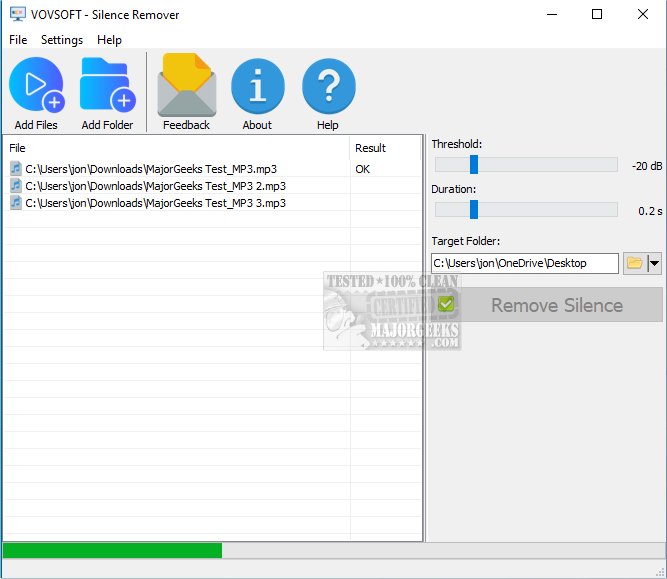This screenshot has height=579, width=667.
Task: Click VOVSOFT app icon in title bar
Action: [x=15, y=15]
